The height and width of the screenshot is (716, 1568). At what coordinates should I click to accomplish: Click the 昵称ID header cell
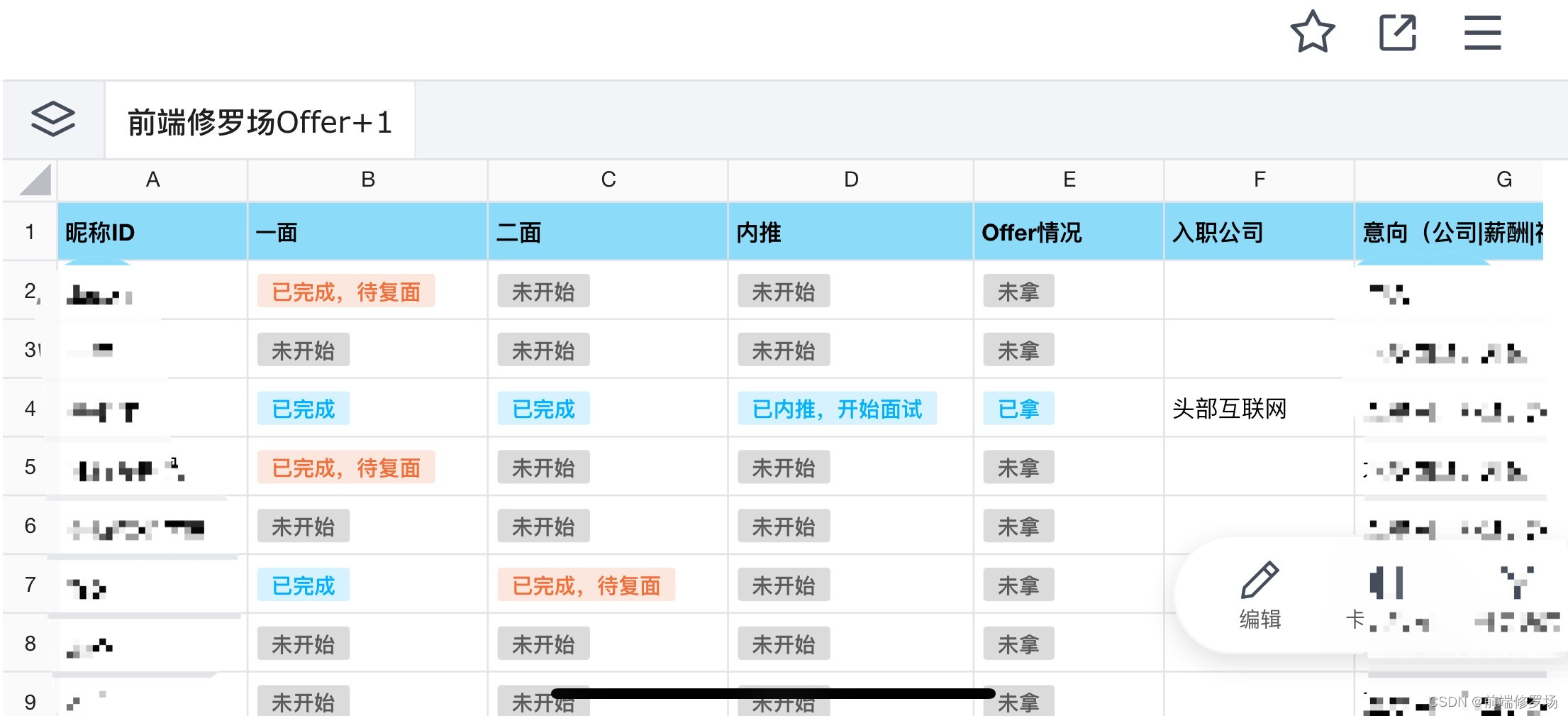coord(152,232)
